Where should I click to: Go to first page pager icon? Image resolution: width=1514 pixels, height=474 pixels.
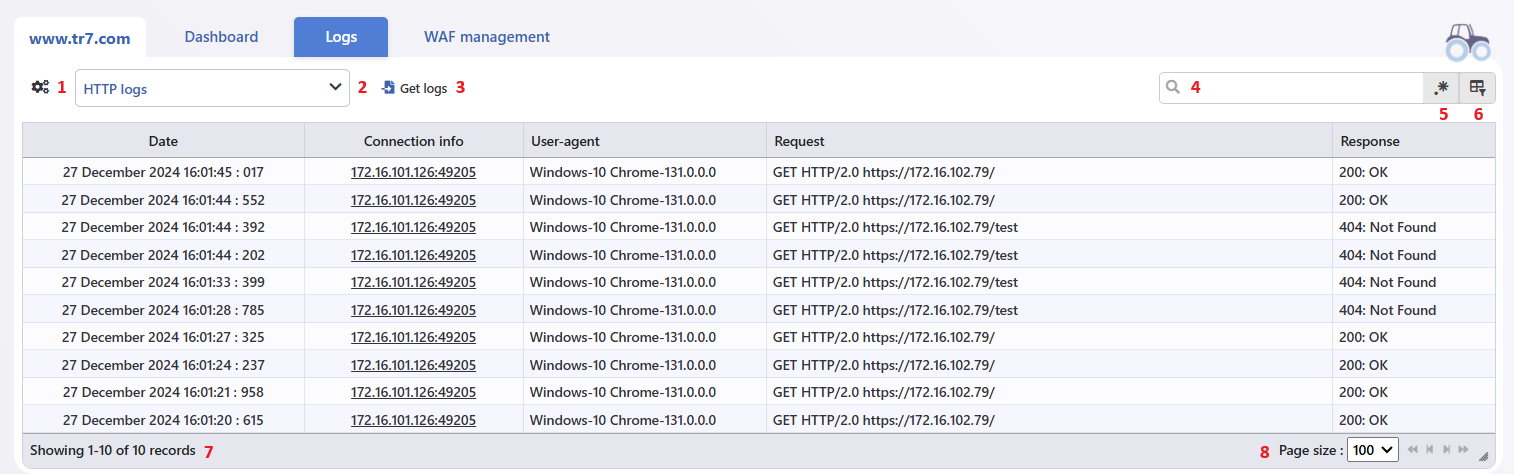(1413, 450)
